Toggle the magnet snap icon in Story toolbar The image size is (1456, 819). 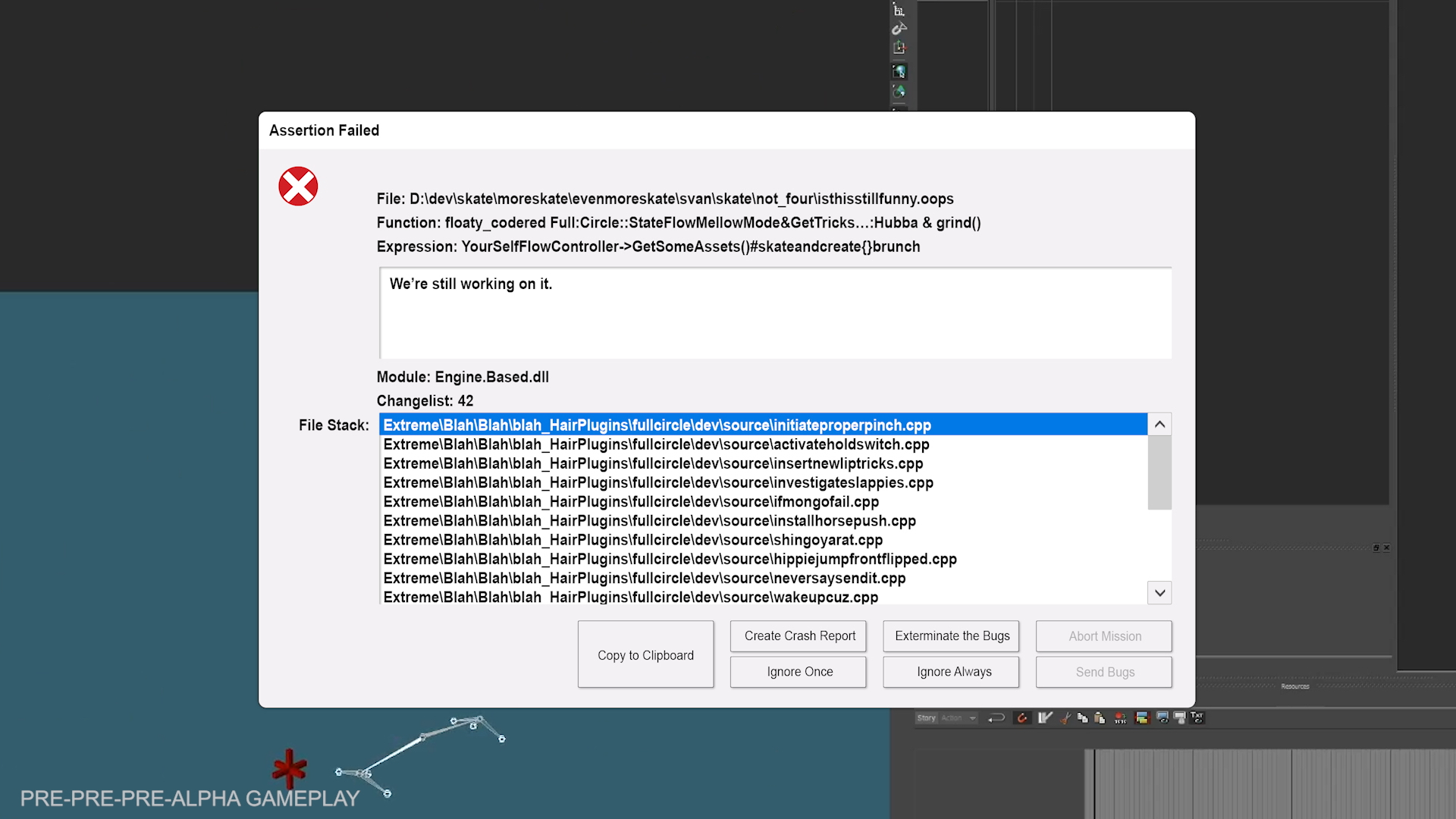coord(1022,718)
